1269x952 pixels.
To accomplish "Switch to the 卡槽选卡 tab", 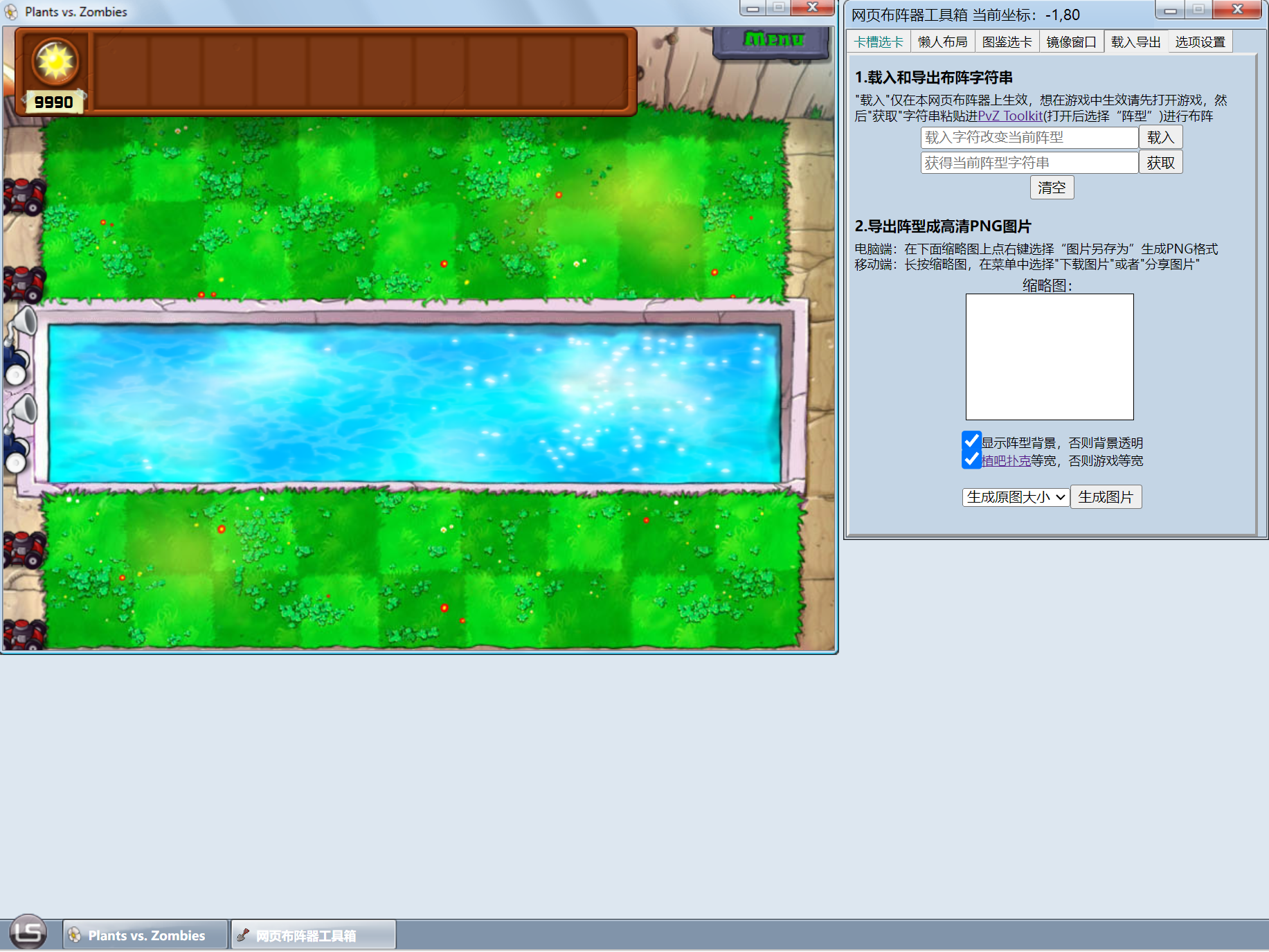I will pos(879,42).
